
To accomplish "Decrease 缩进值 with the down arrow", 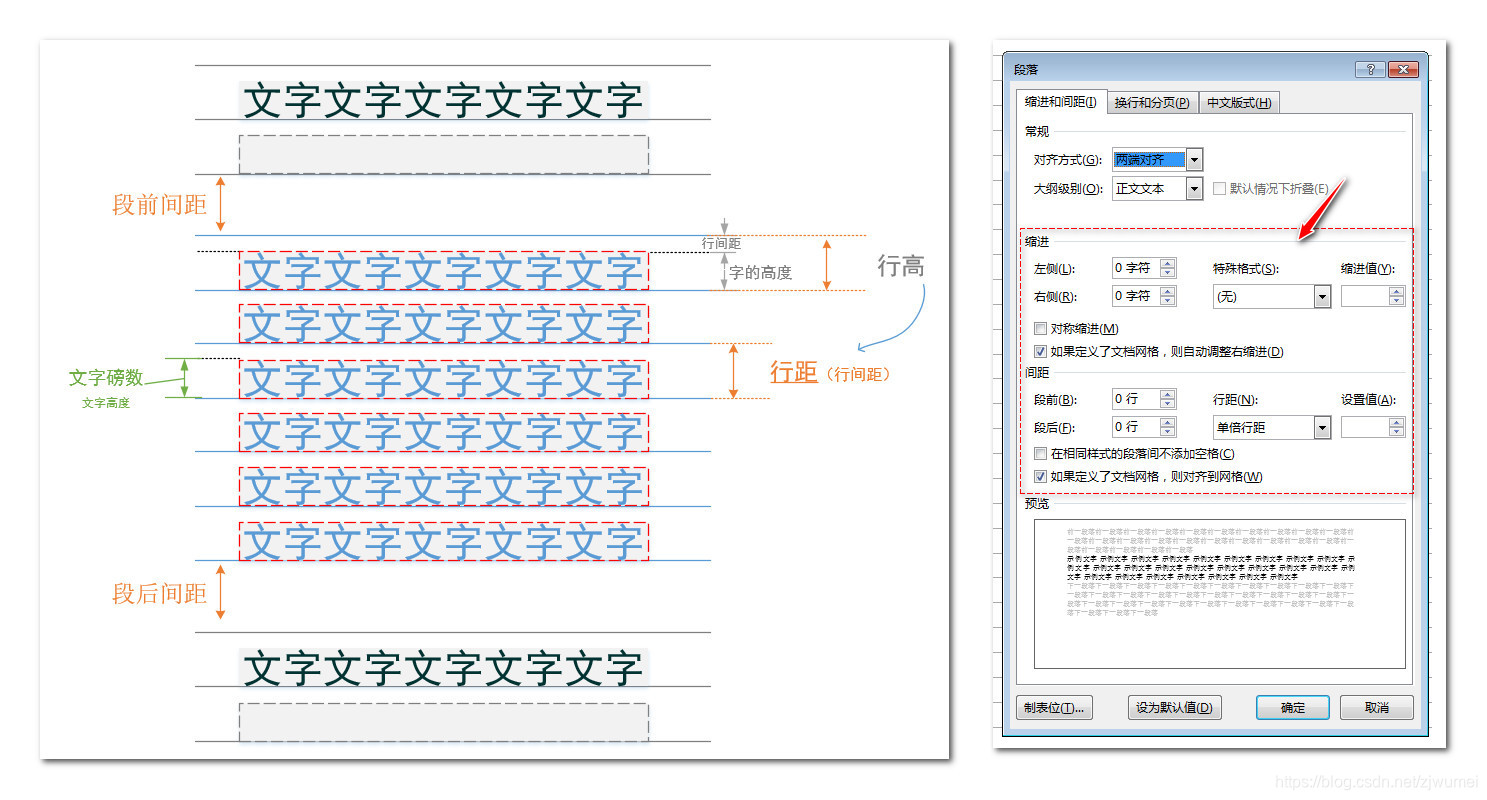I will pos(1397,301).
